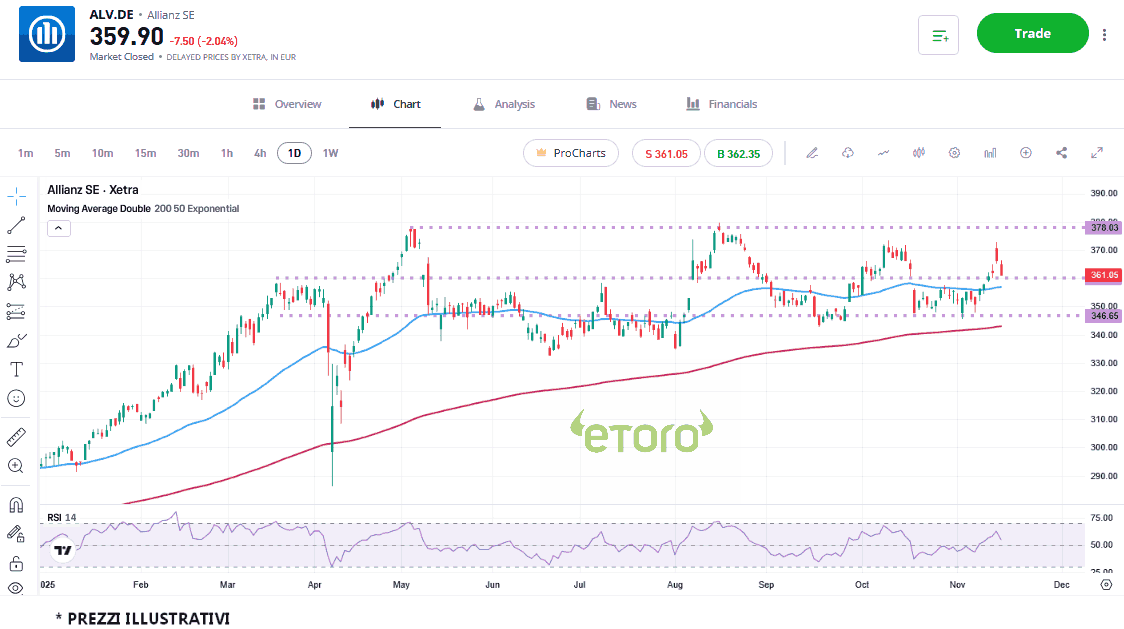Open chart settings gear in top toolbar
This screenshot has height=629, width=1124.
pyautogui.click(x=954, y=153)
